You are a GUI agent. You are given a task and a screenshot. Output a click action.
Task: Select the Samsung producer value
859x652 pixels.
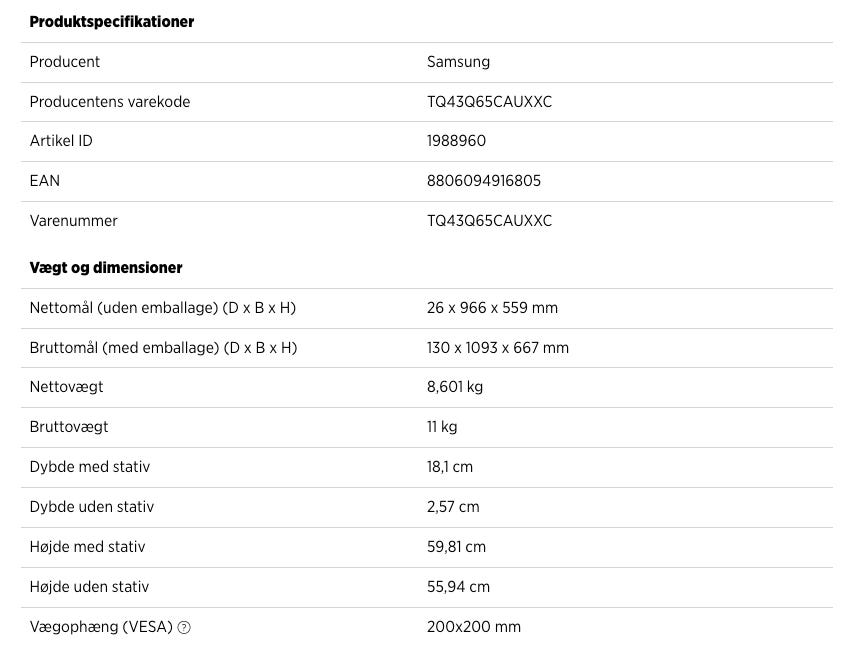coord(458,62)
